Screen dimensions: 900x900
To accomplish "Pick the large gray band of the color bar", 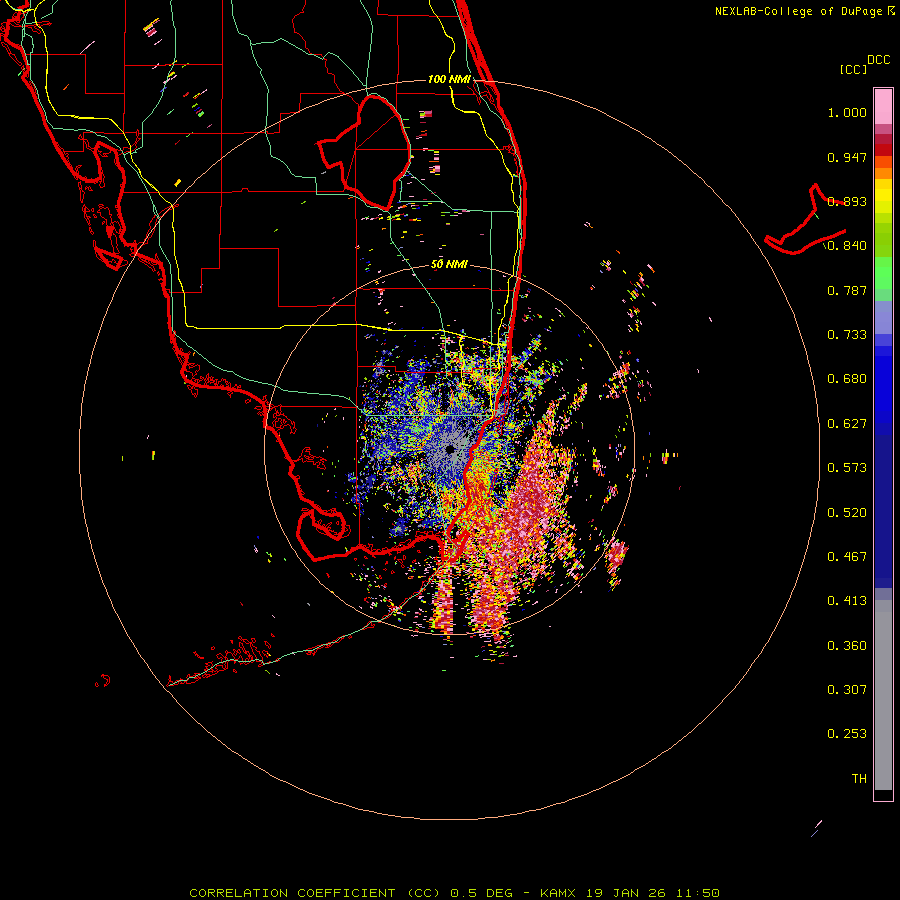I will [883, 695].
